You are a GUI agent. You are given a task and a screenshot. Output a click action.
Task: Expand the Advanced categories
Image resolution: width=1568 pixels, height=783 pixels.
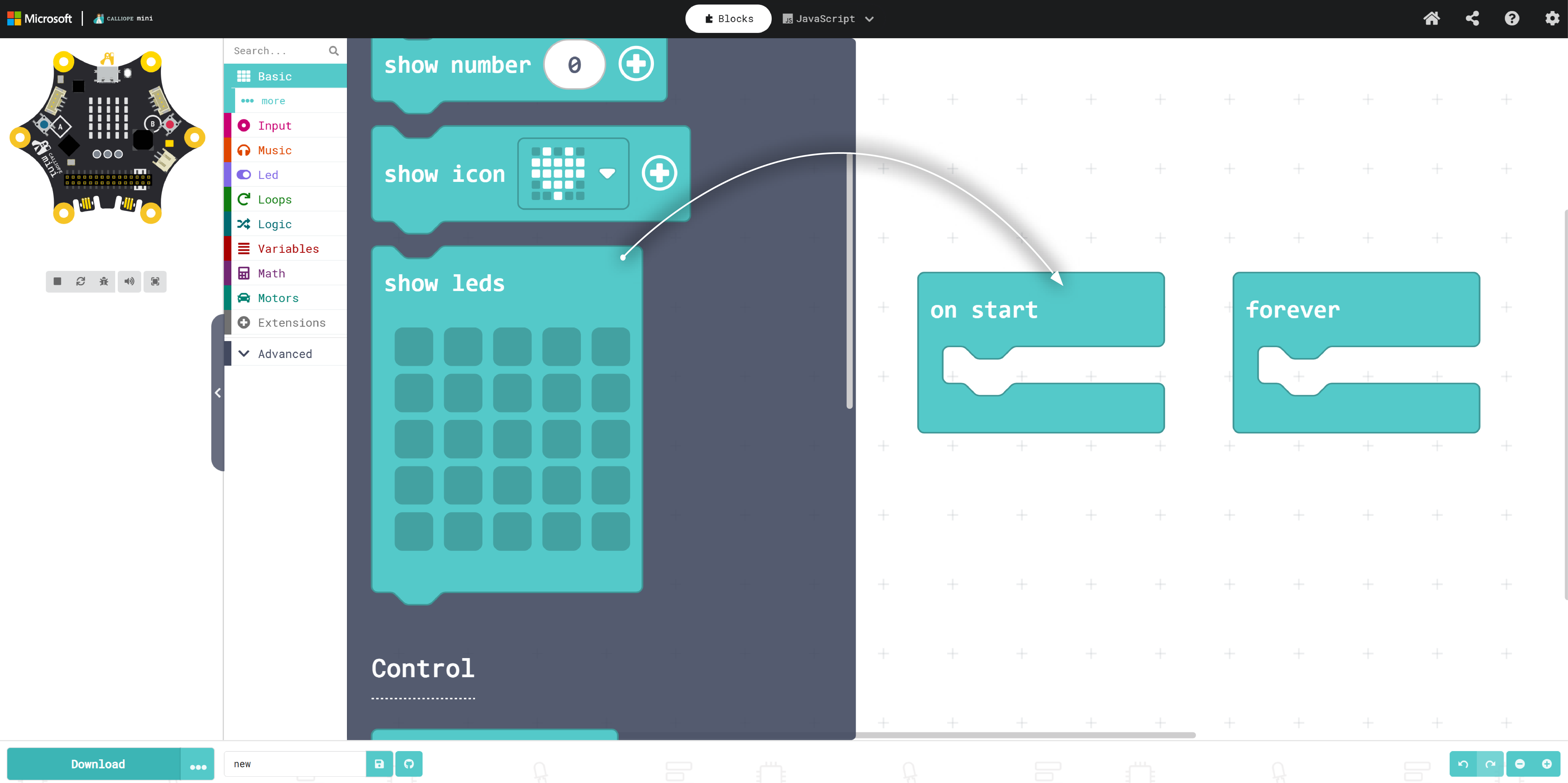click(286, 354)
